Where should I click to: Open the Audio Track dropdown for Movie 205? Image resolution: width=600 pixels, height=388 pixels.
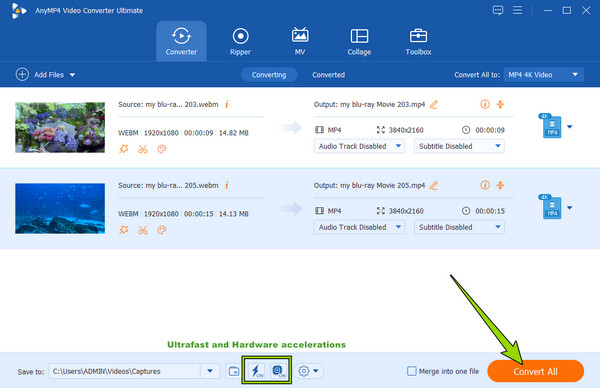coord(359,227)
